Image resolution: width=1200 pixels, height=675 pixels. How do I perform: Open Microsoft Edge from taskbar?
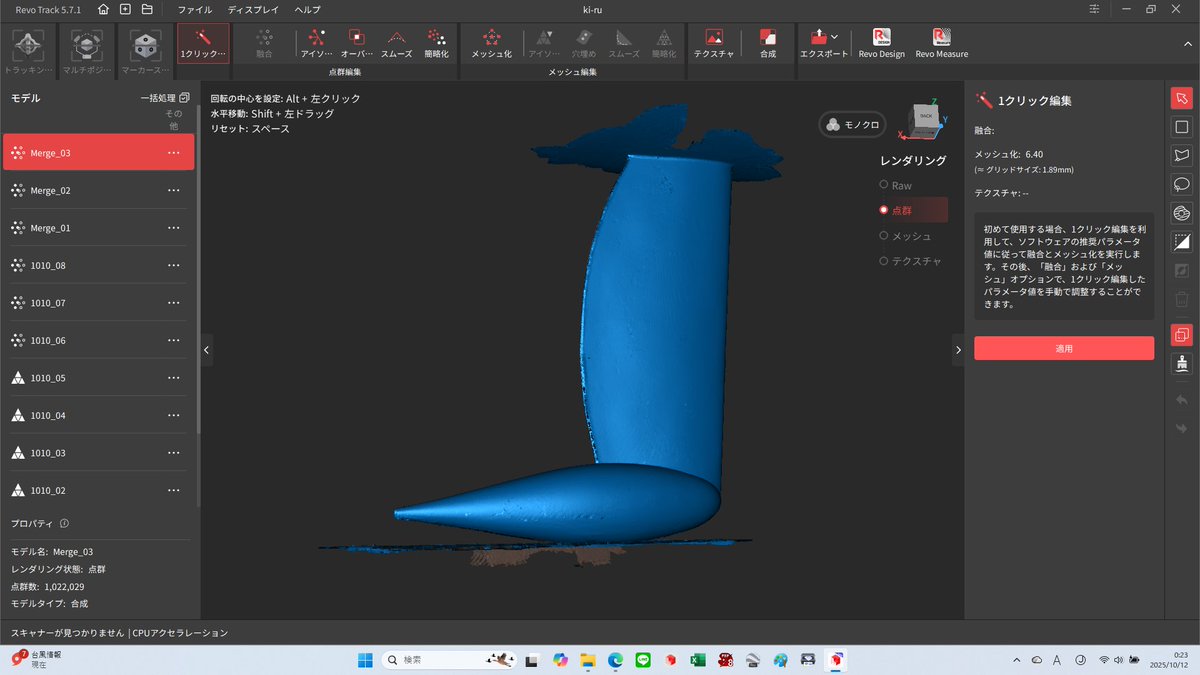click(616, 660)
